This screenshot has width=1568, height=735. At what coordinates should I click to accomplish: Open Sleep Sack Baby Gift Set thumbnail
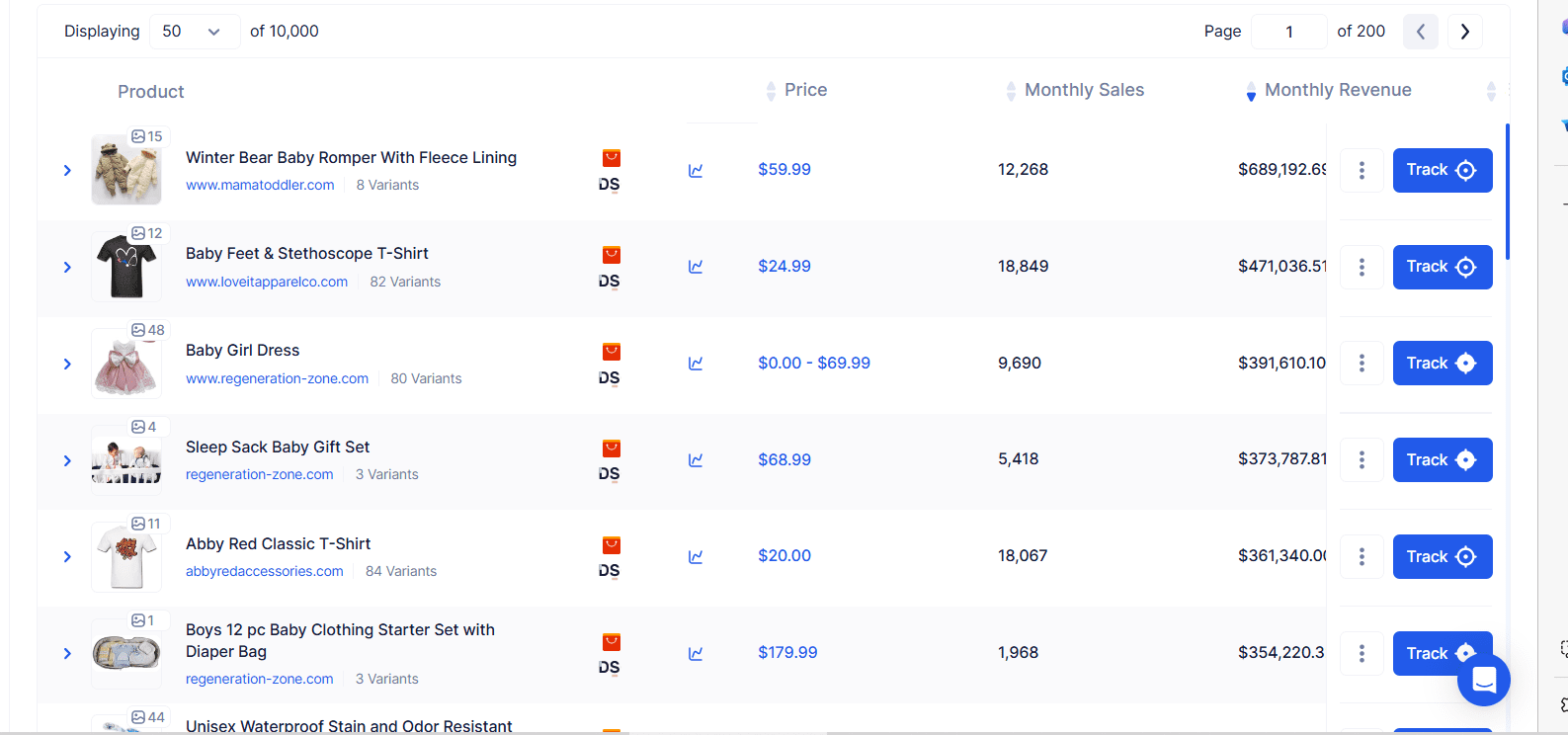(x=126, y=460)
